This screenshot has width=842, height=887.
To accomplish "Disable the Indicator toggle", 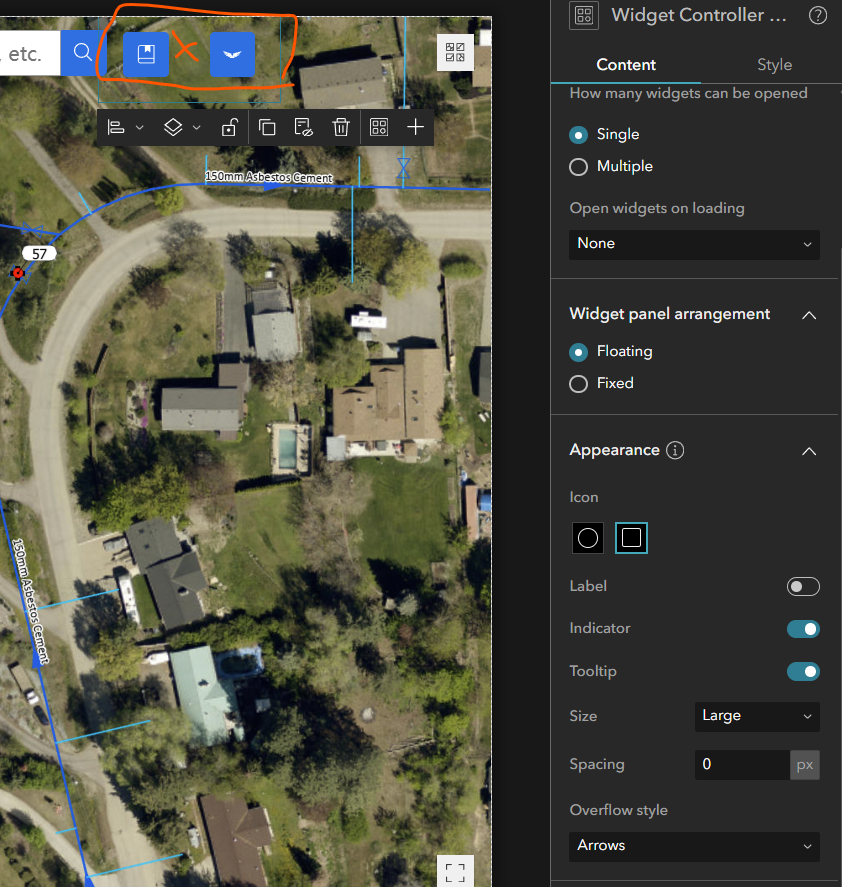I will pyautogui.click(x=803, y=629).
